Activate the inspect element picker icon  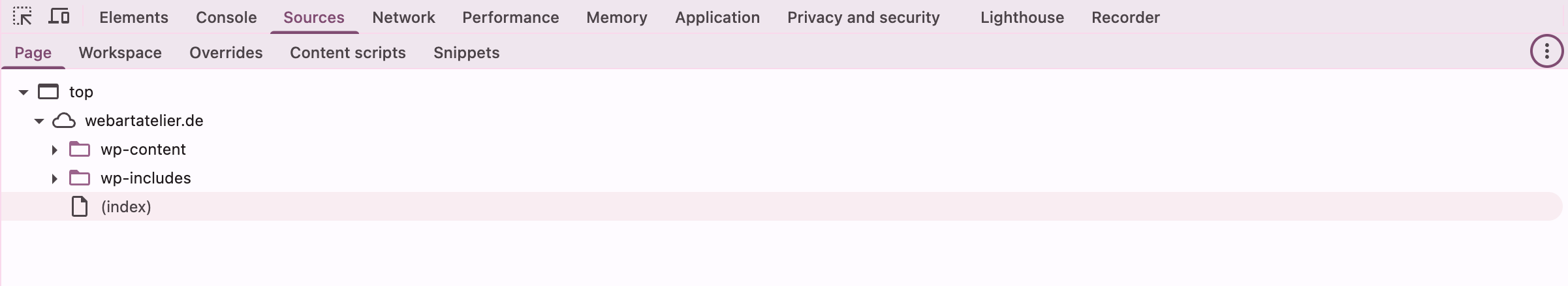coord(22,16)
